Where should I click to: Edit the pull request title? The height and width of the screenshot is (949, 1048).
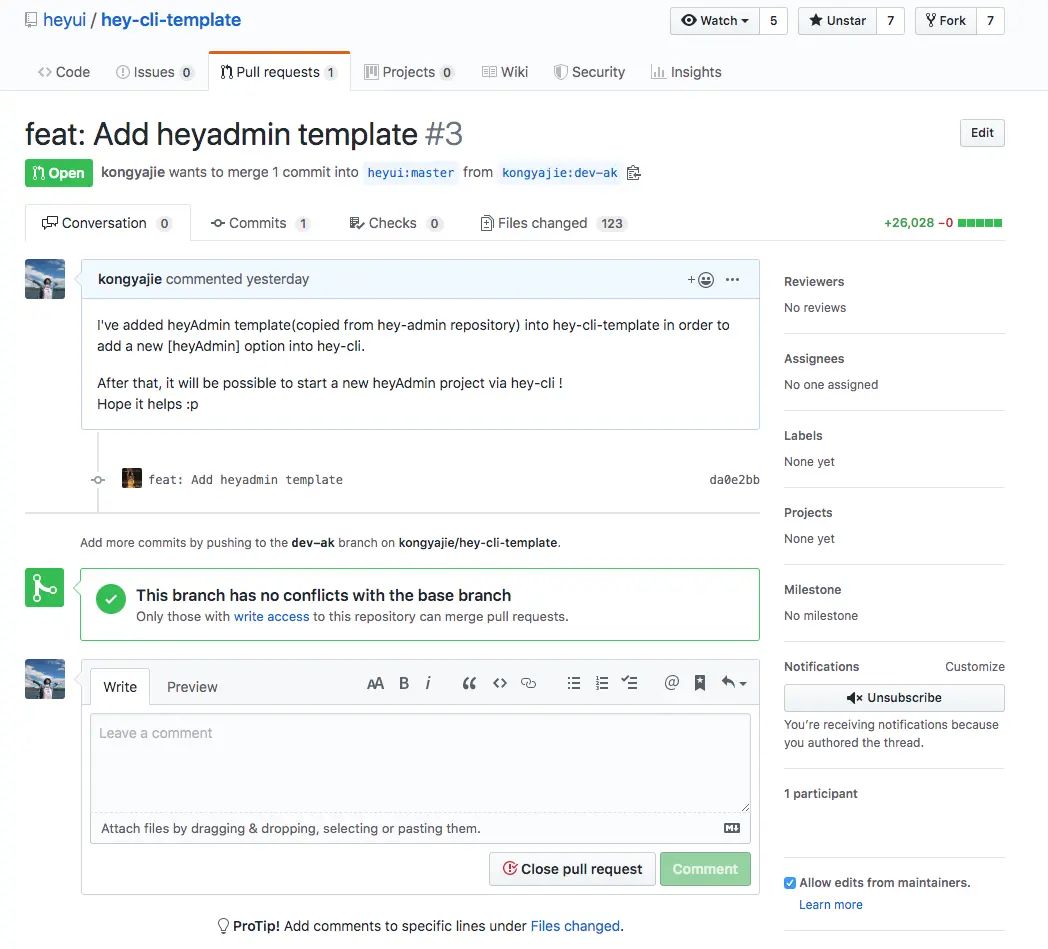click(982, 133)
